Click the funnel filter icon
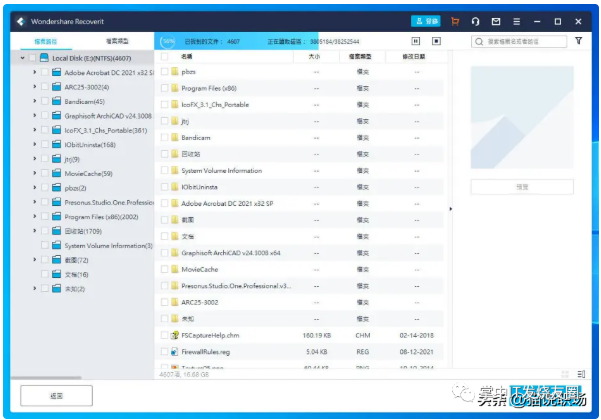The height and width of the screenshot is (420, 601). click(579, 41)
